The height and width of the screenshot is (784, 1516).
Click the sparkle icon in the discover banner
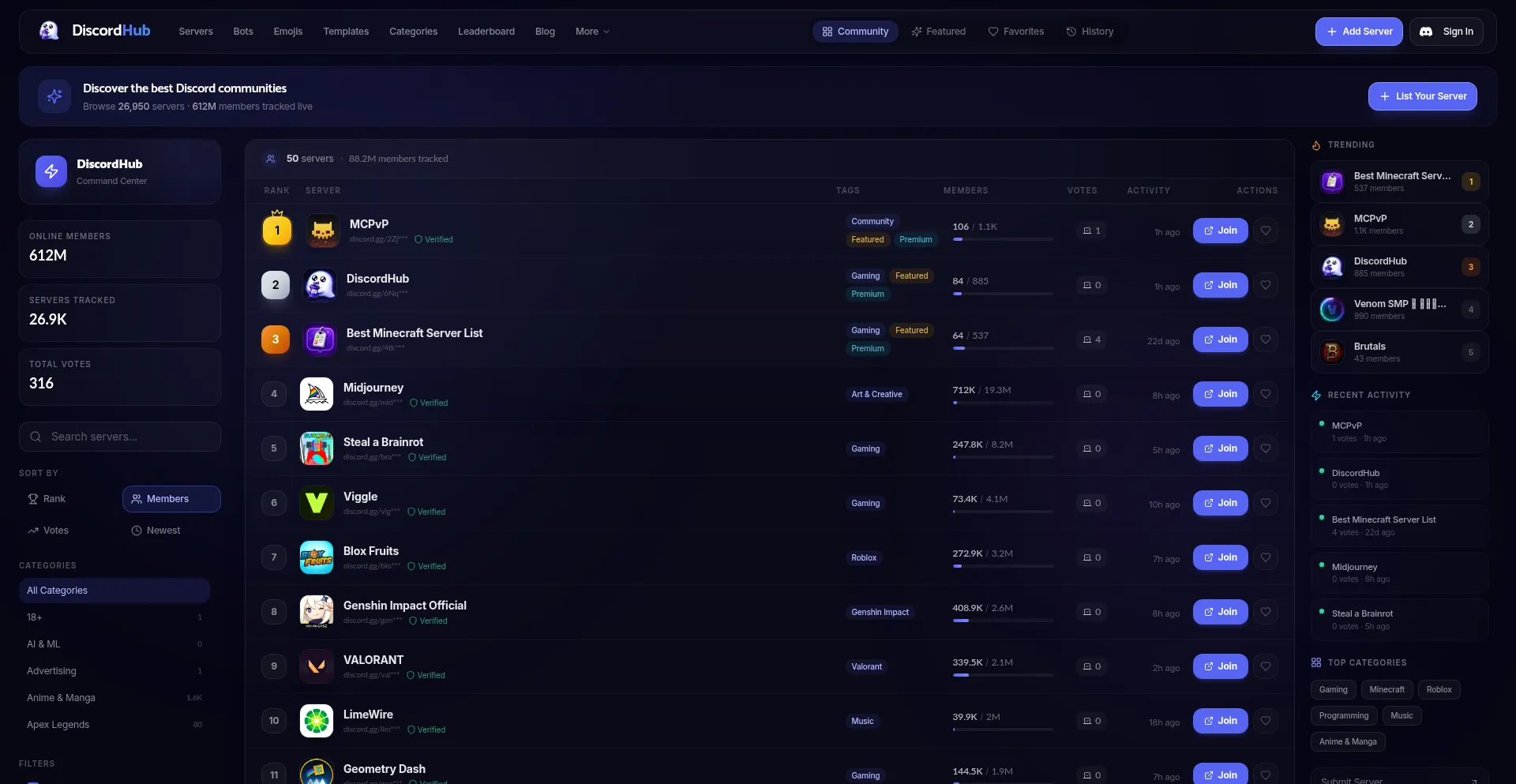[54, 96]
